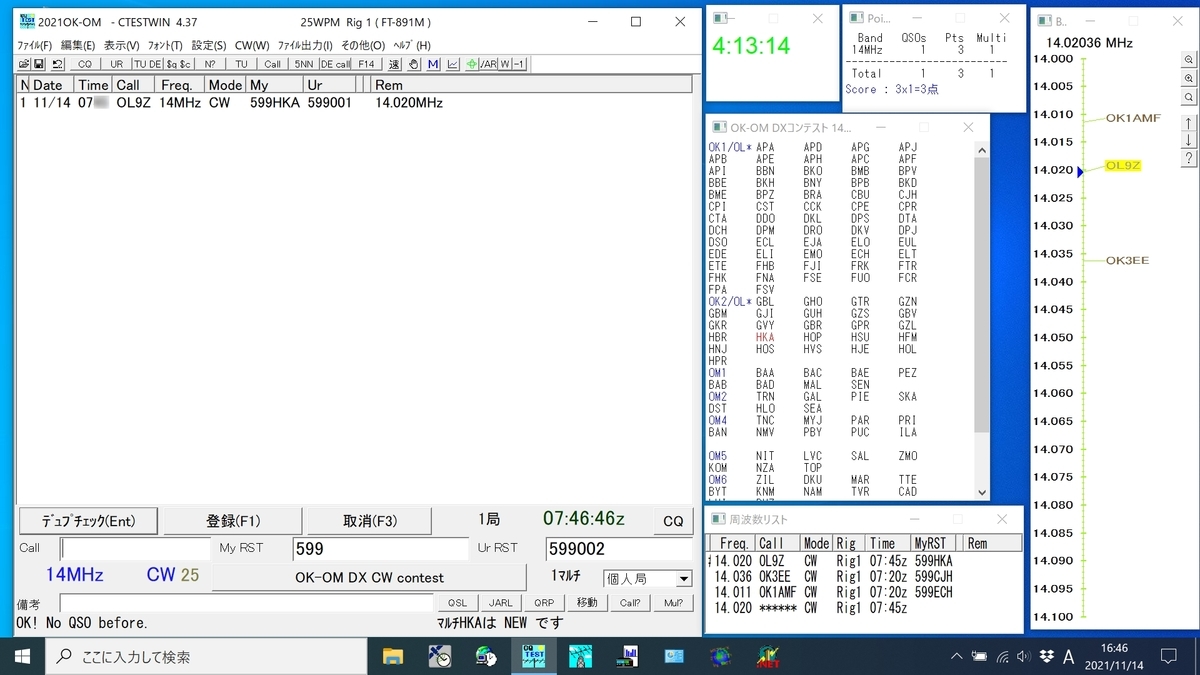Open the Windows Start menu
Screen dimensions: 1200x675
(22, 657)
